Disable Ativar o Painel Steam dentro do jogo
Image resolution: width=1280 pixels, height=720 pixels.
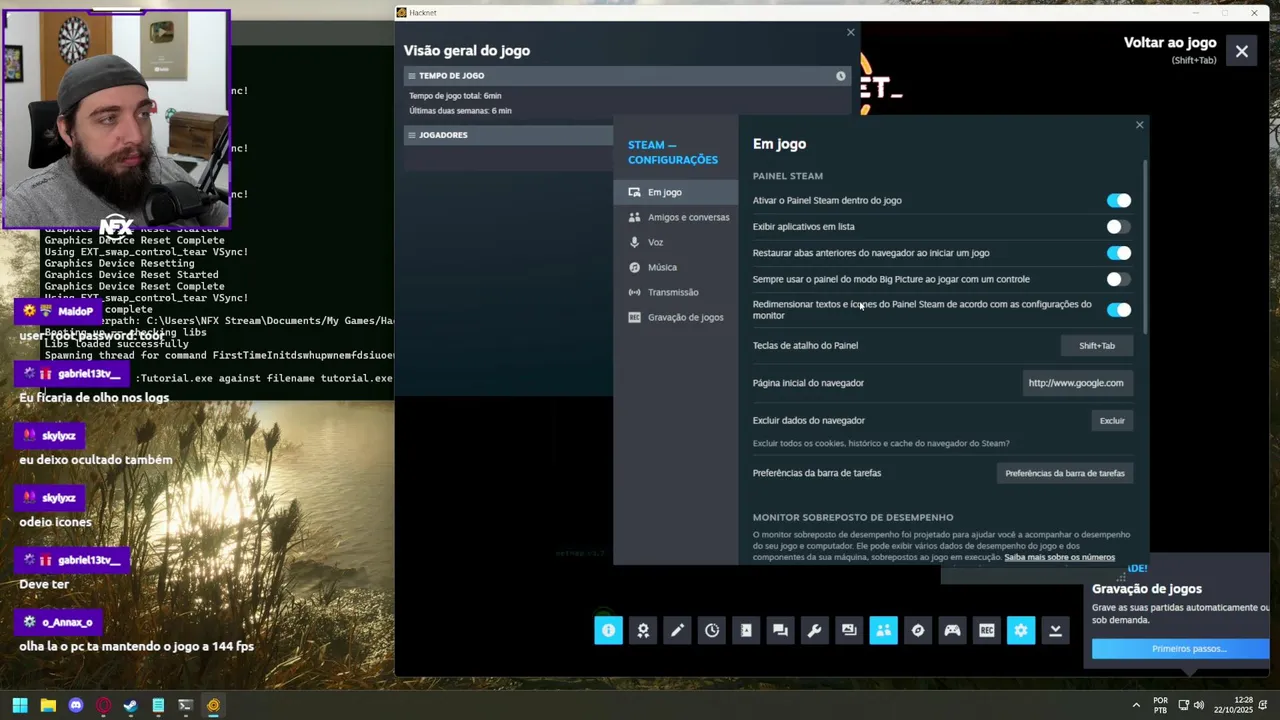(1119, 201)
